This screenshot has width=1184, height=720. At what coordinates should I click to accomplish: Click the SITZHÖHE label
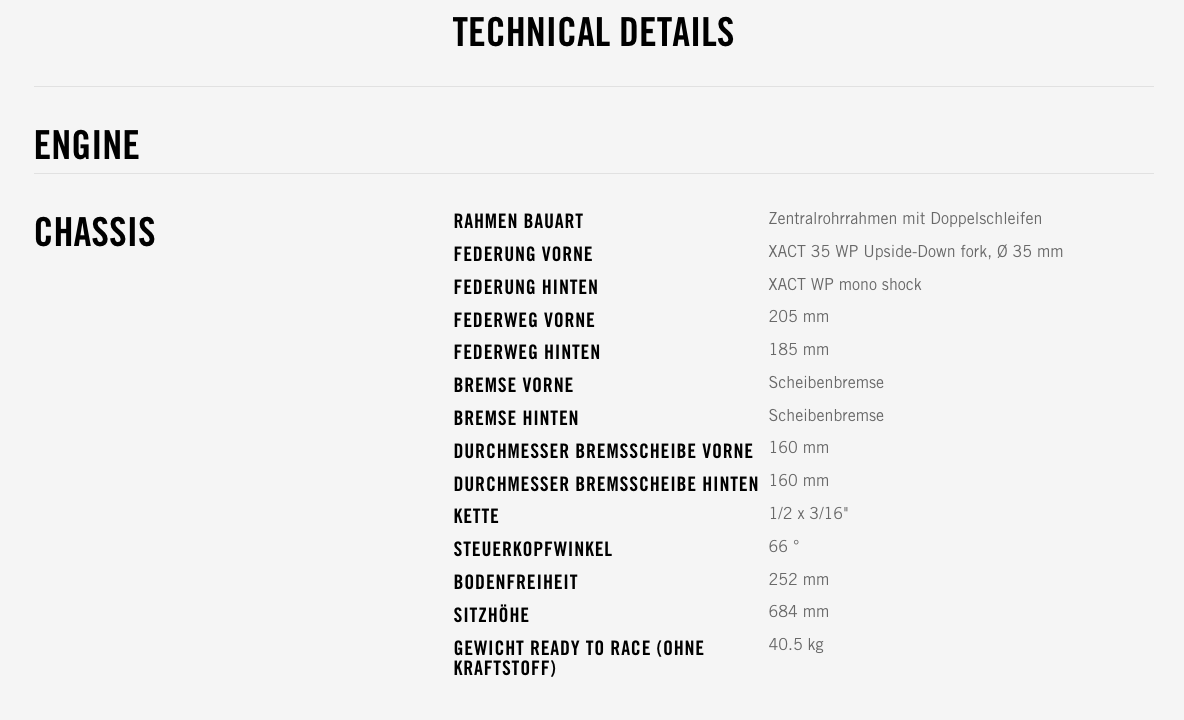pyautogui.click(x=491, y=615)
